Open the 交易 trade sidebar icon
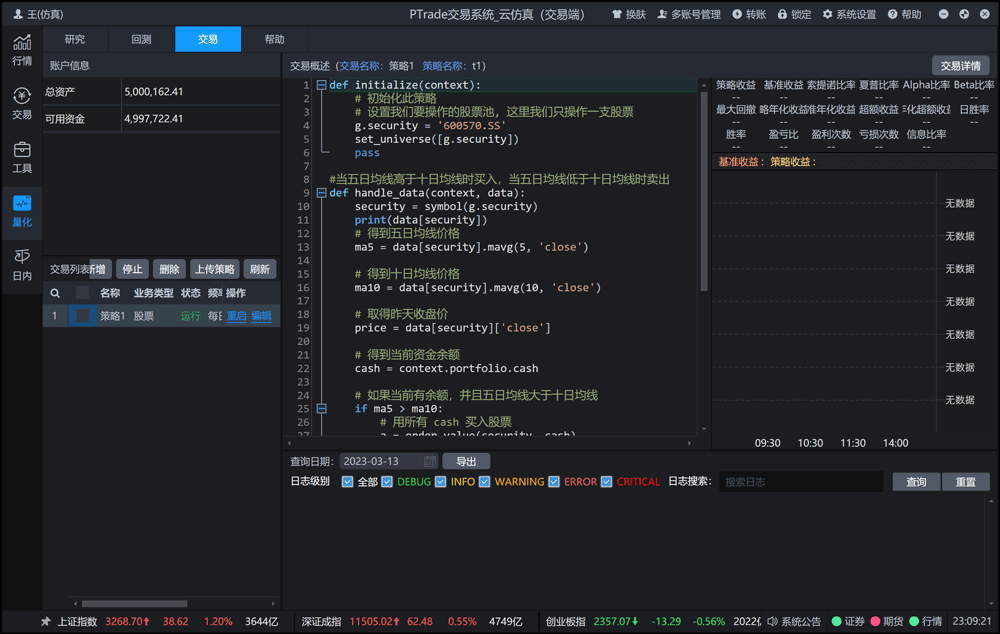 [x=22, y=104]
